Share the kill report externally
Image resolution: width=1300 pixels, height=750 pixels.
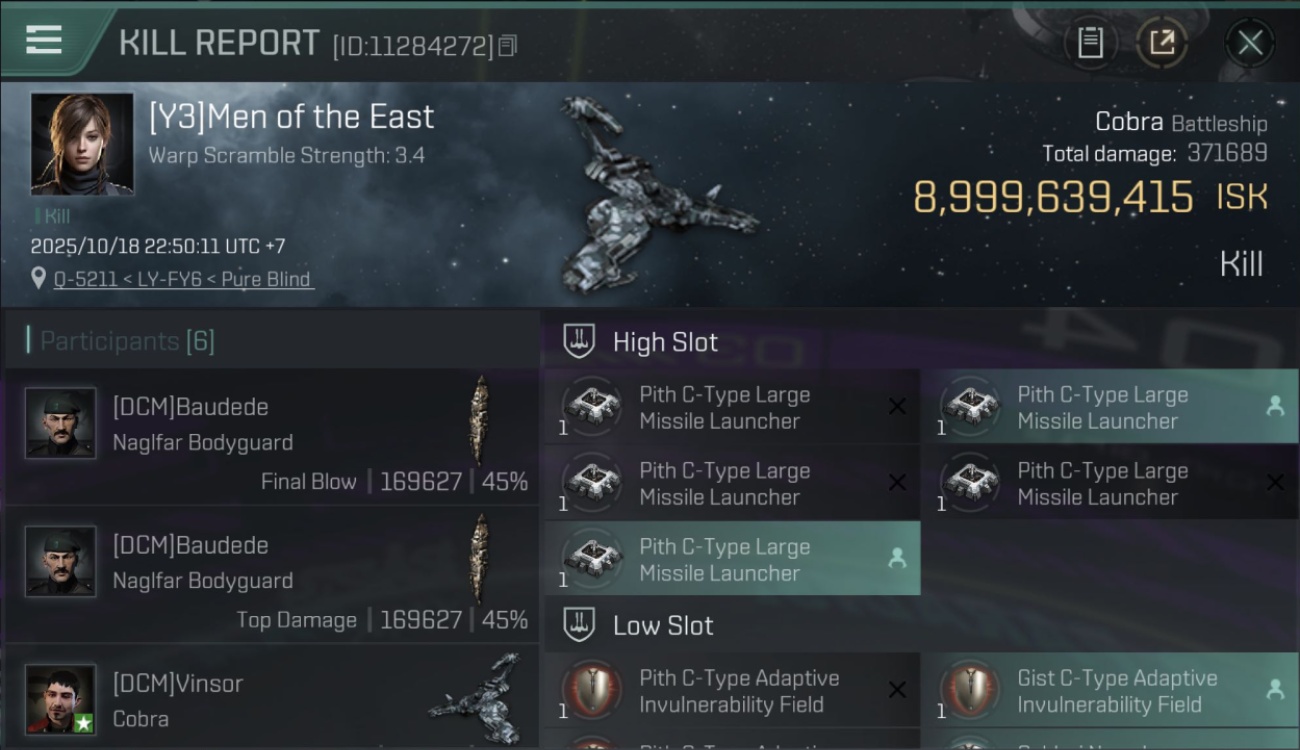click(x=1162, y=42)
